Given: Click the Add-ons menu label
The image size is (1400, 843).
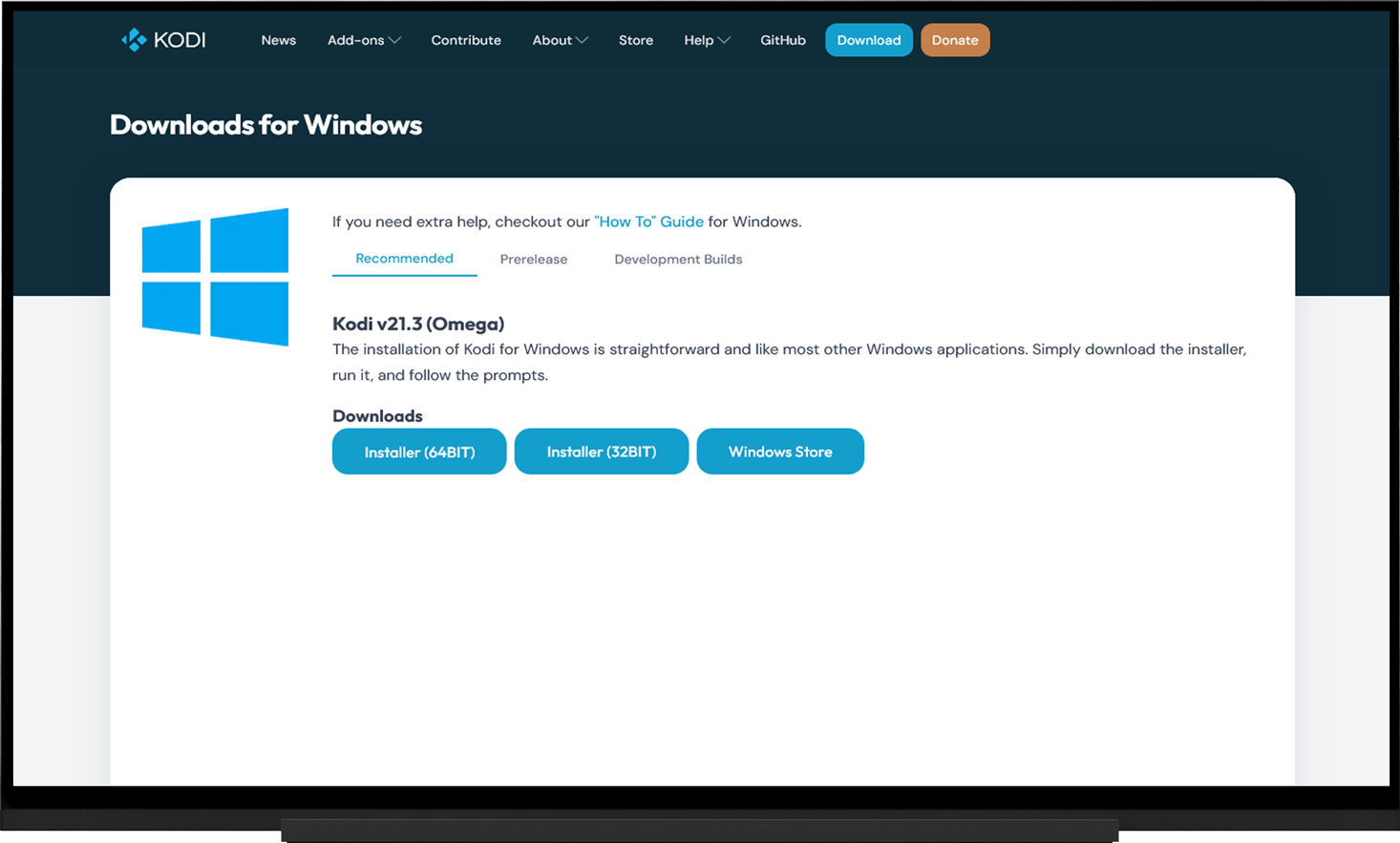Looking at the screenshot, I should click(x=355, y=40).
